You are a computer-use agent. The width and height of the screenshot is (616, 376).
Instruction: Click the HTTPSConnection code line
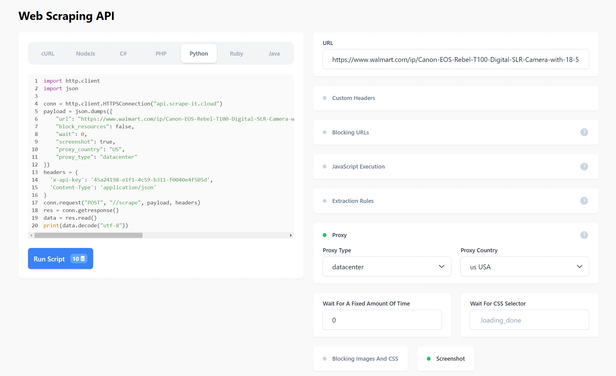pyautogui.click(x=133, y=104)
